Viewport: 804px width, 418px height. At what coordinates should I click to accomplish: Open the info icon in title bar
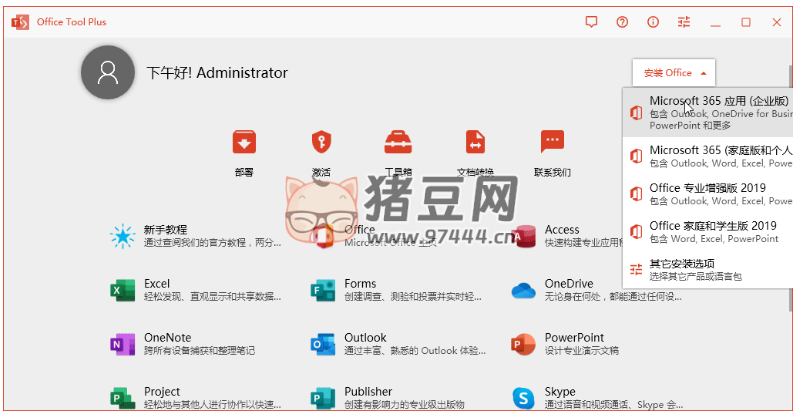pos(653,22)
